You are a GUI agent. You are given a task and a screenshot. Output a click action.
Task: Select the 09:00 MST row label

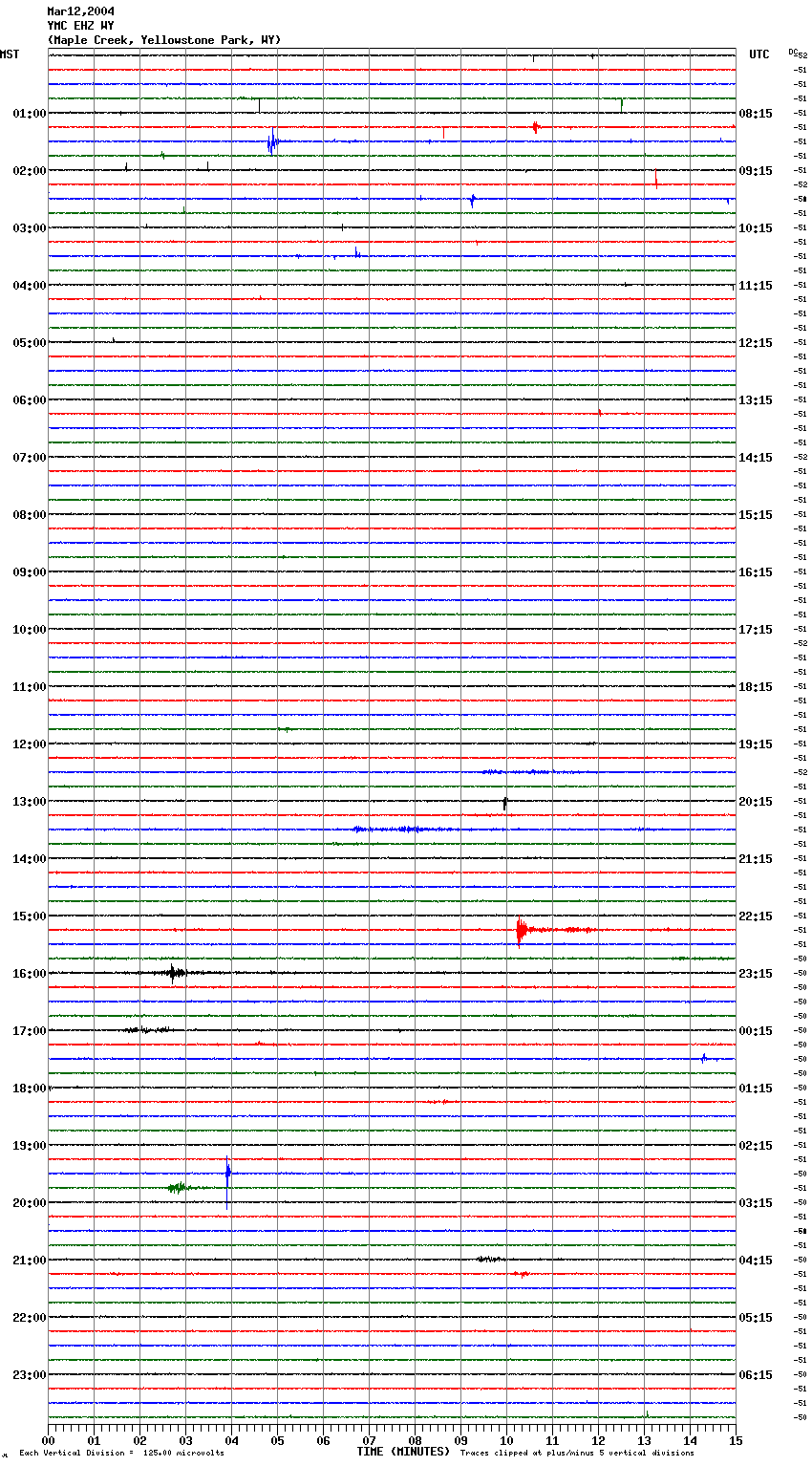coord(30,572)
